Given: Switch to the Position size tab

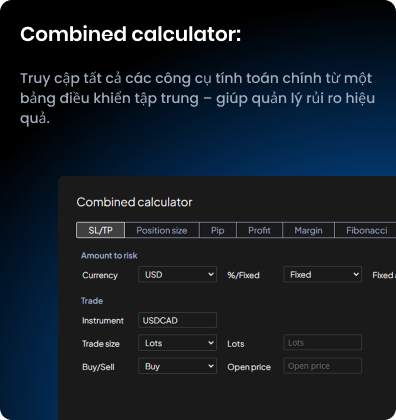Looking at the screenshot, I should (162, 230).
